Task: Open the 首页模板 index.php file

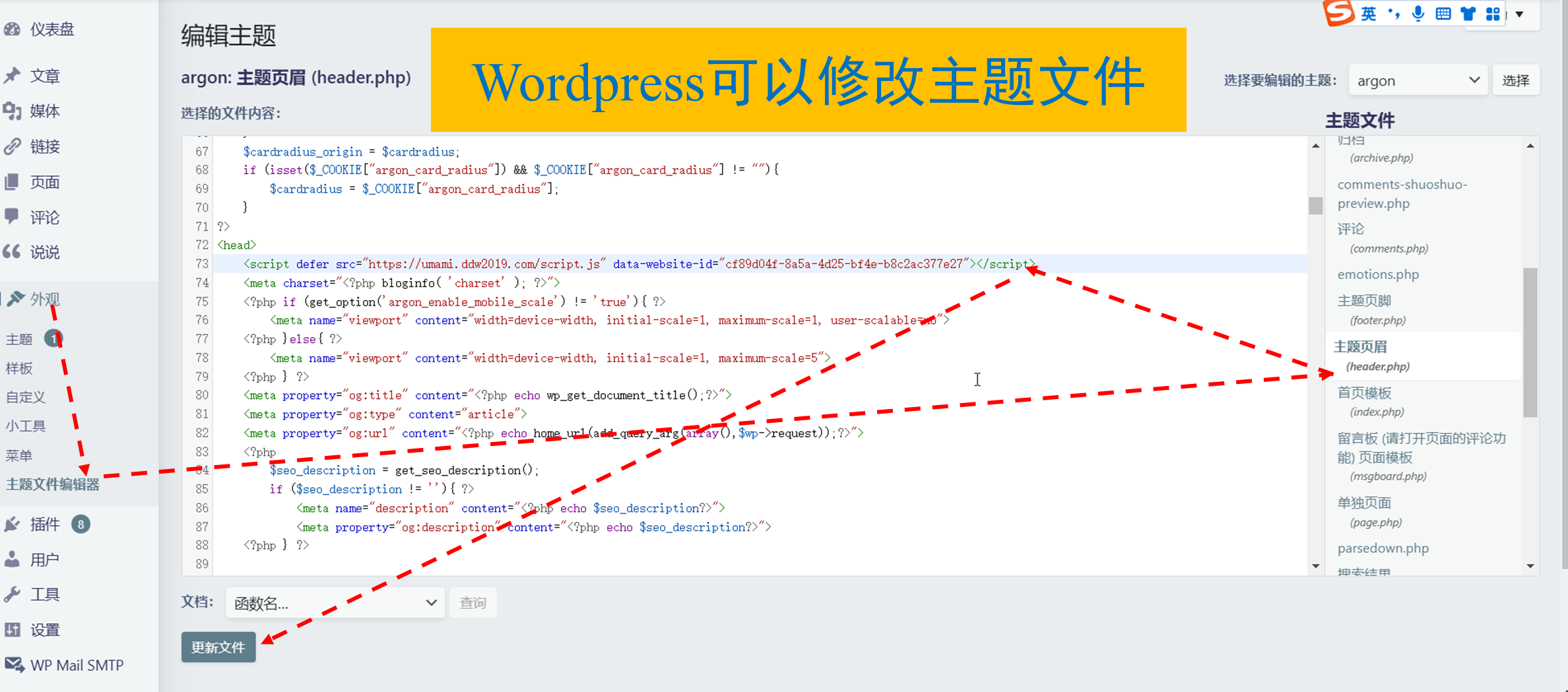Action: coord(1371,402)
